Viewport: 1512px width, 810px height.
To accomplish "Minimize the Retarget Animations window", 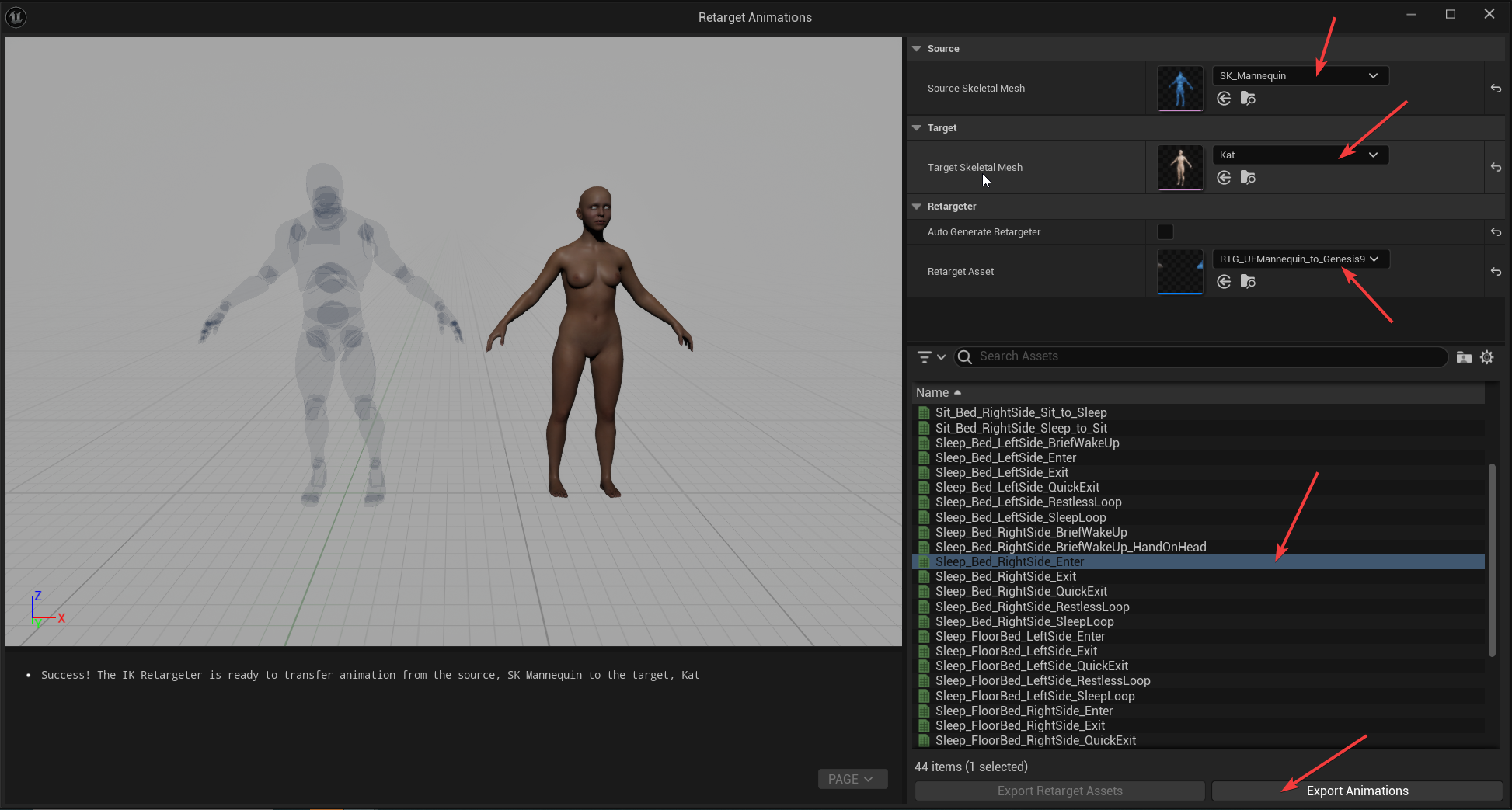I will [x=1411, y=14].
